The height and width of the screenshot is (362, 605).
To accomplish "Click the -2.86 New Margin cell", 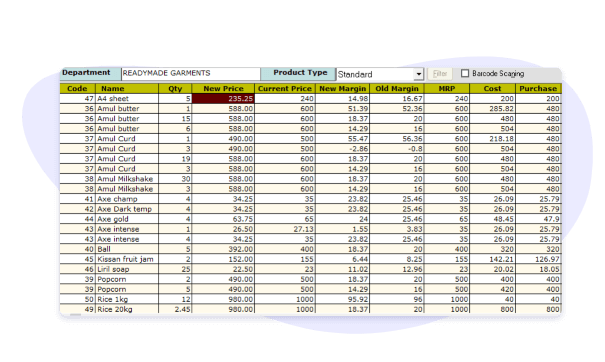I will point(343,149).
